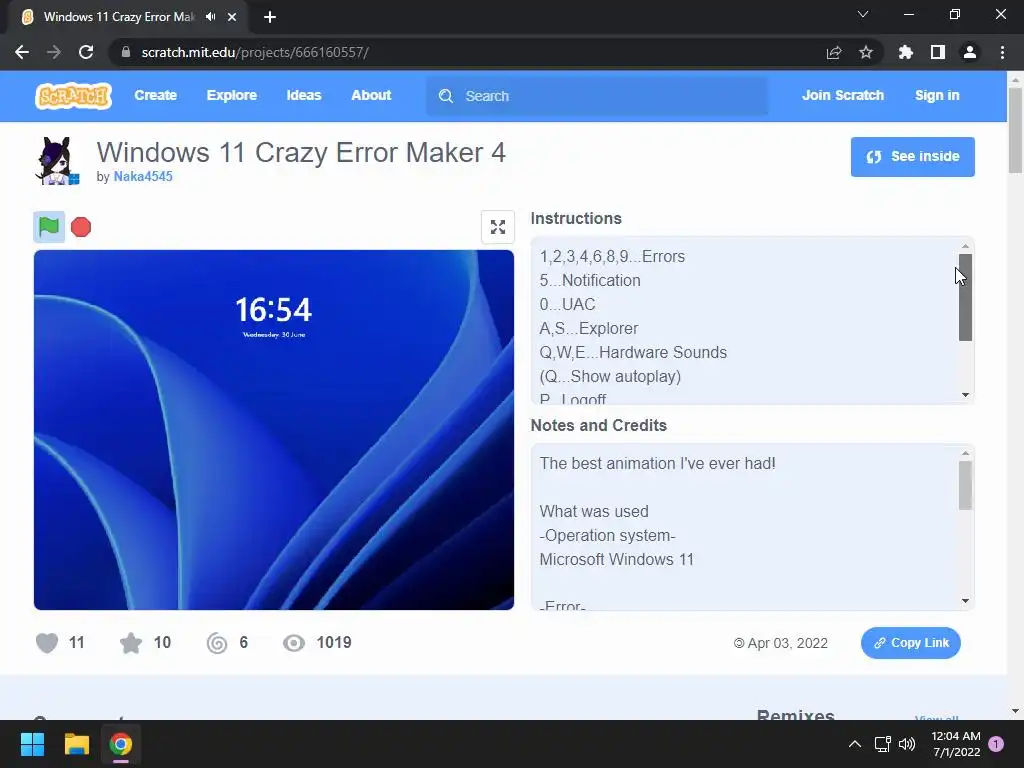Open the Create menu item
The width and height of the screenshot is (1024, 768).
155,95
